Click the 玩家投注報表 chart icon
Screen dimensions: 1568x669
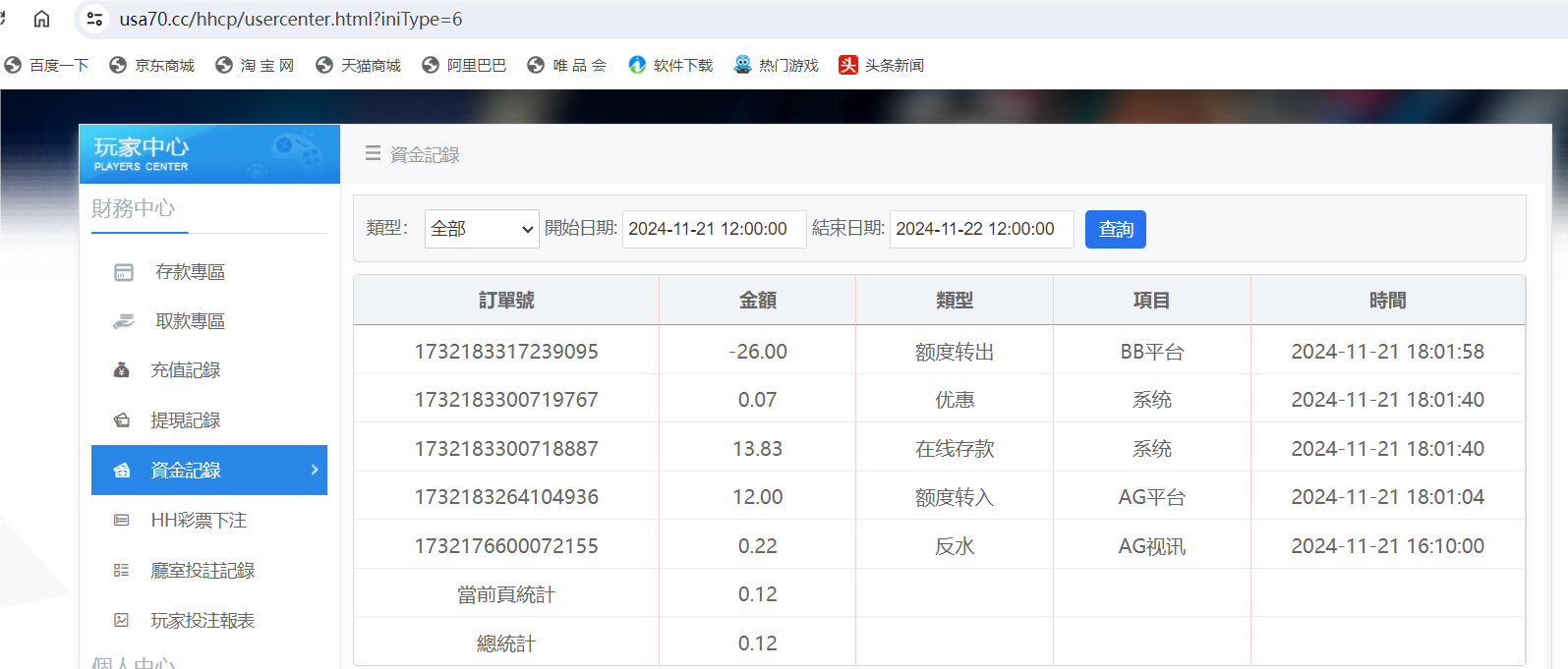click(122, 621)
